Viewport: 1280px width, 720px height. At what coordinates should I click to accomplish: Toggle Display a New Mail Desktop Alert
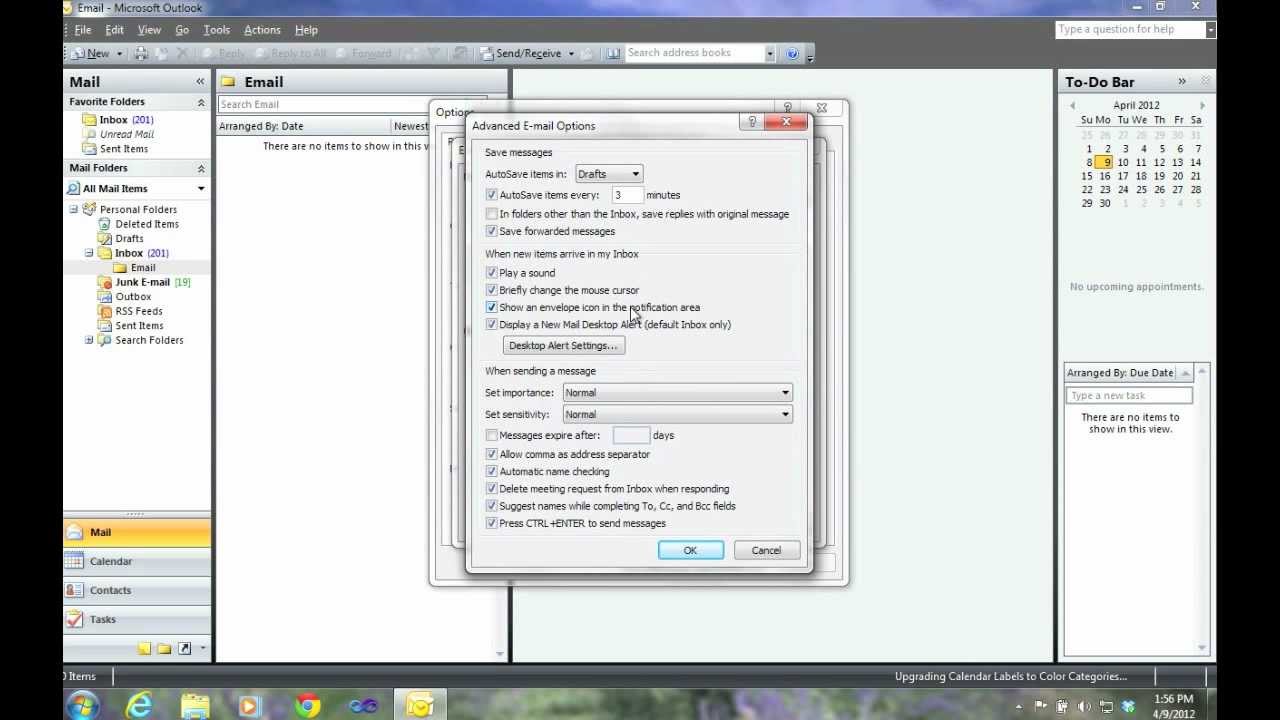coord(491,324)
